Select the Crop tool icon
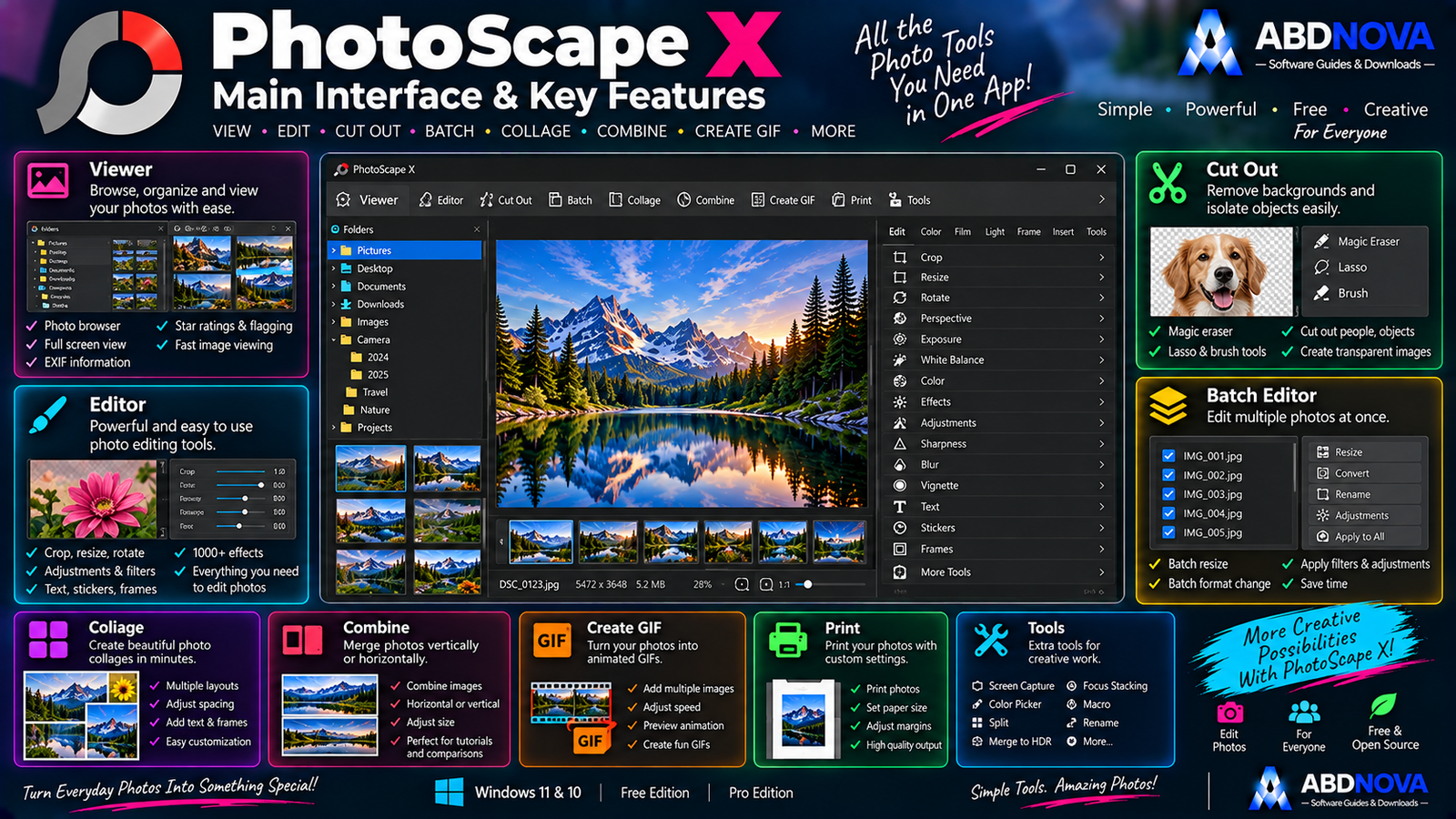Viewport: 1456px width, 819px height. (x=900, y=258)
